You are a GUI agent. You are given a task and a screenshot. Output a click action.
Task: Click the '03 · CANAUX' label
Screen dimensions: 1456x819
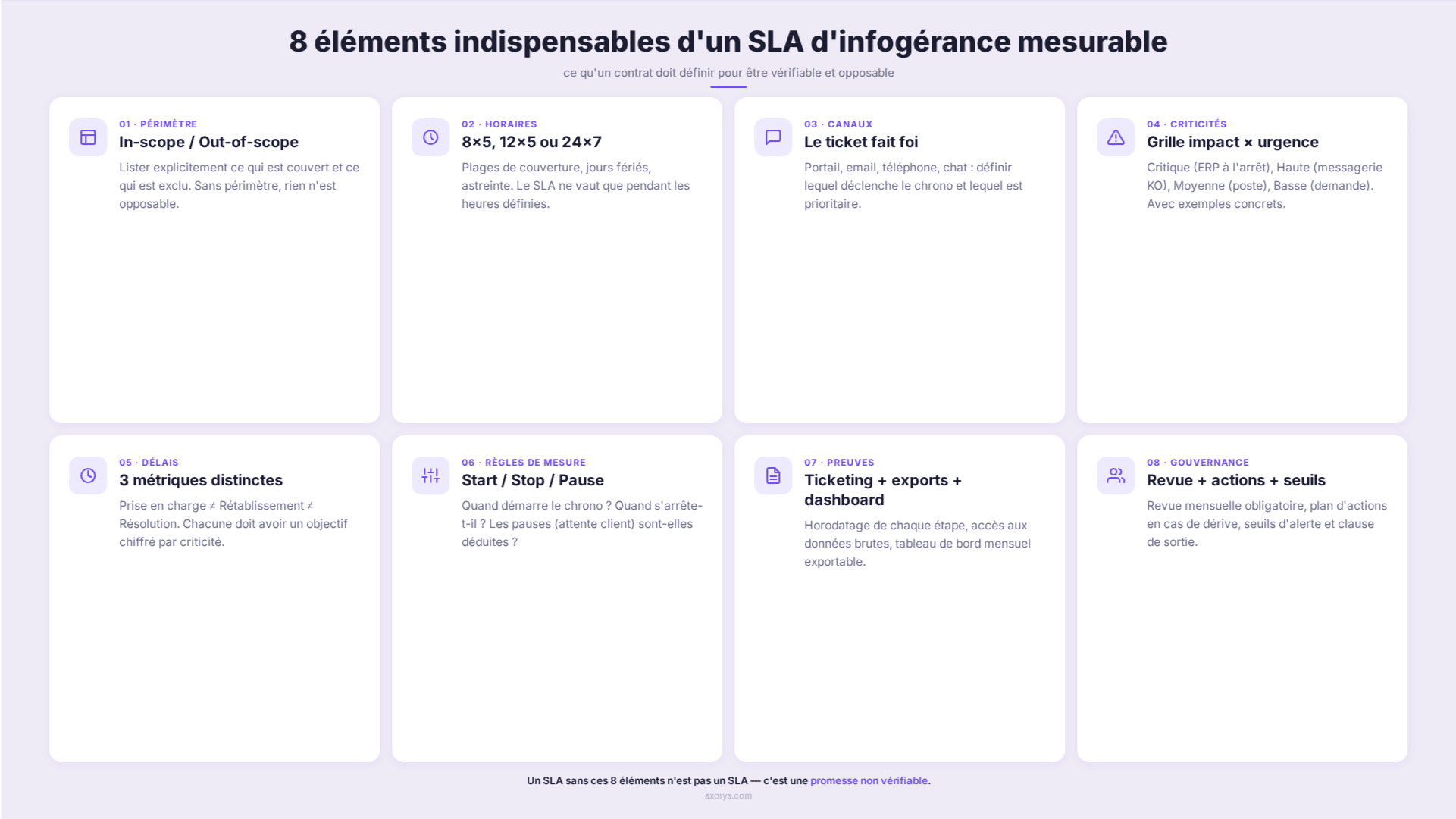[x=838, y=124]
